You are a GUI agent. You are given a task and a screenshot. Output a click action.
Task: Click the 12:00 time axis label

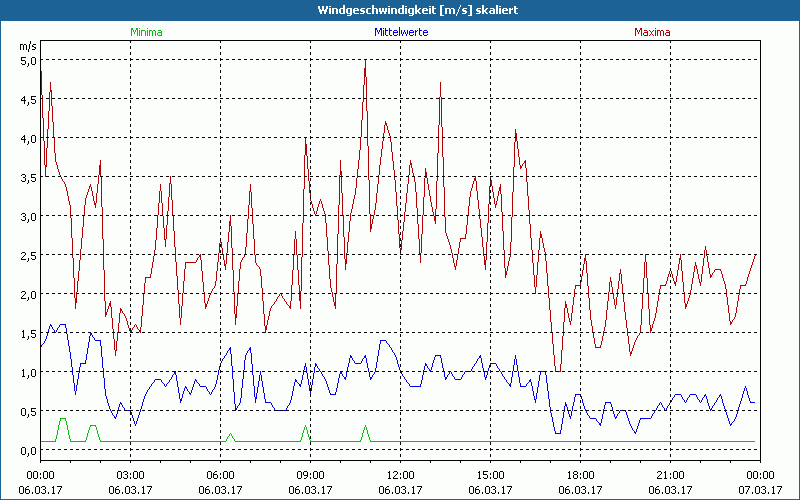point(400,475)
